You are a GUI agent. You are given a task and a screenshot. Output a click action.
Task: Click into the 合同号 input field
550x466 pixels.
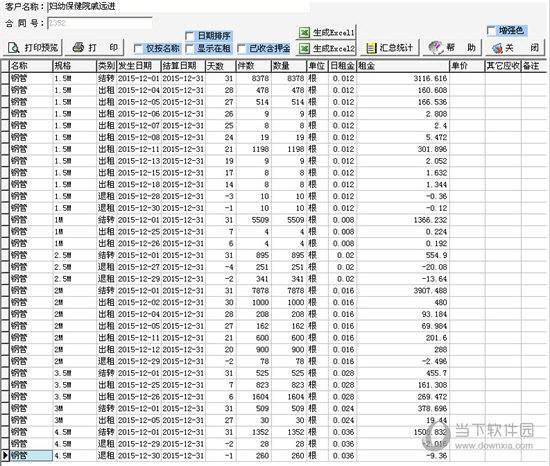100,23
